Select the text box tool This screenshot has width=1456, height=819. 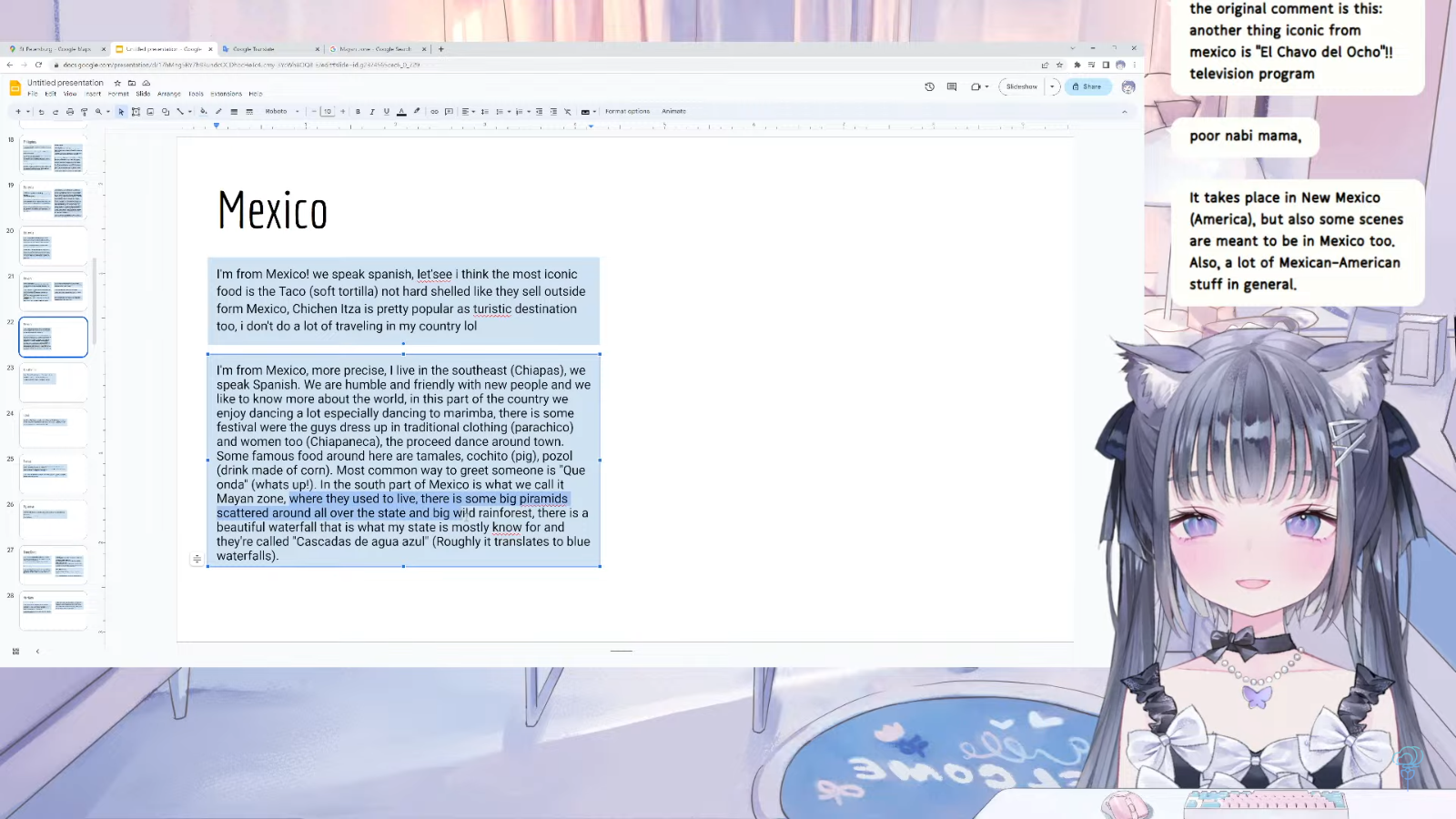pyautogui.click(x=136, y=111)
